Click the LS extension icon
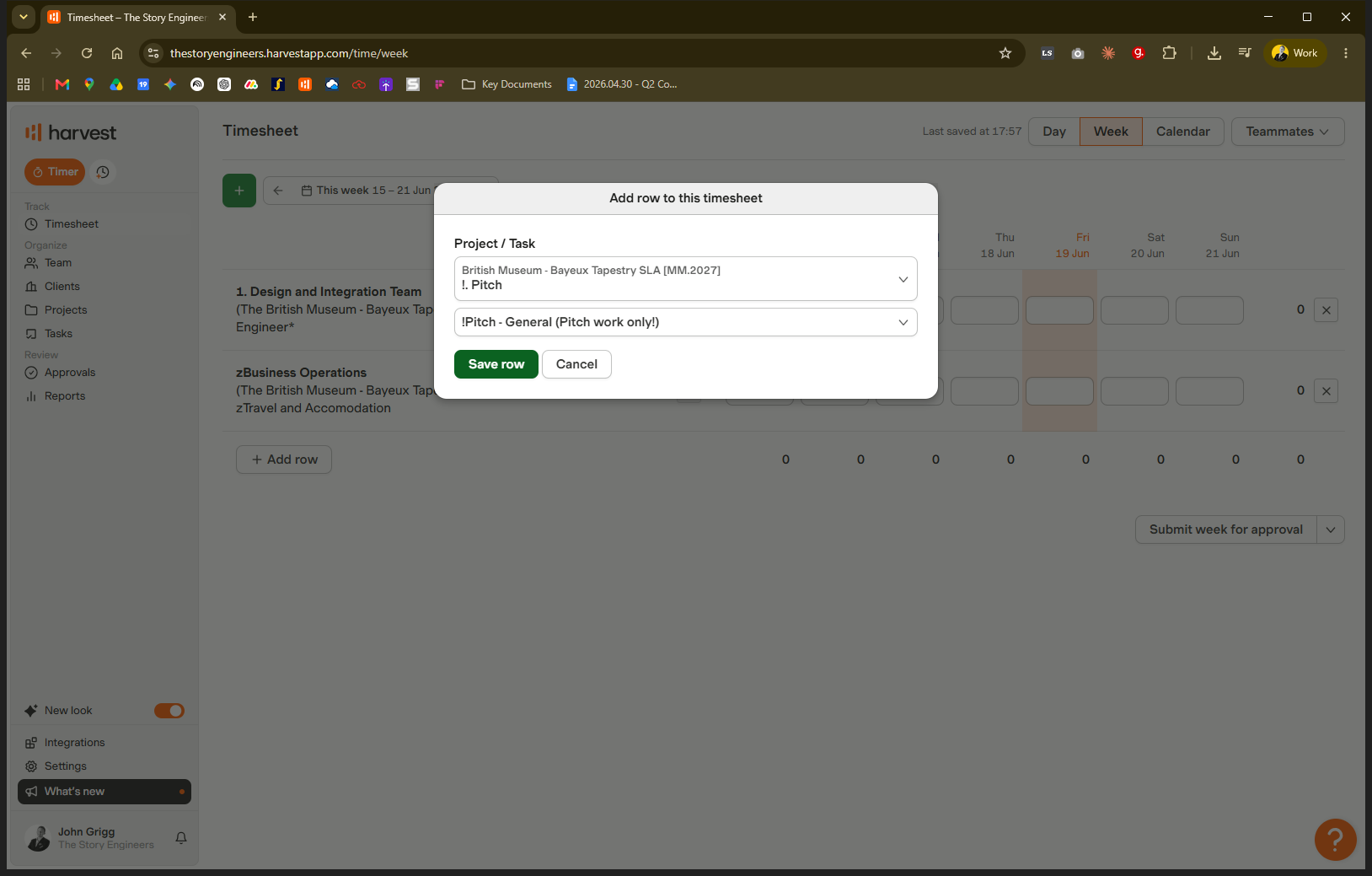Image resolution: width=1372 pixels, height=876 pixels. coord(1048,53)
